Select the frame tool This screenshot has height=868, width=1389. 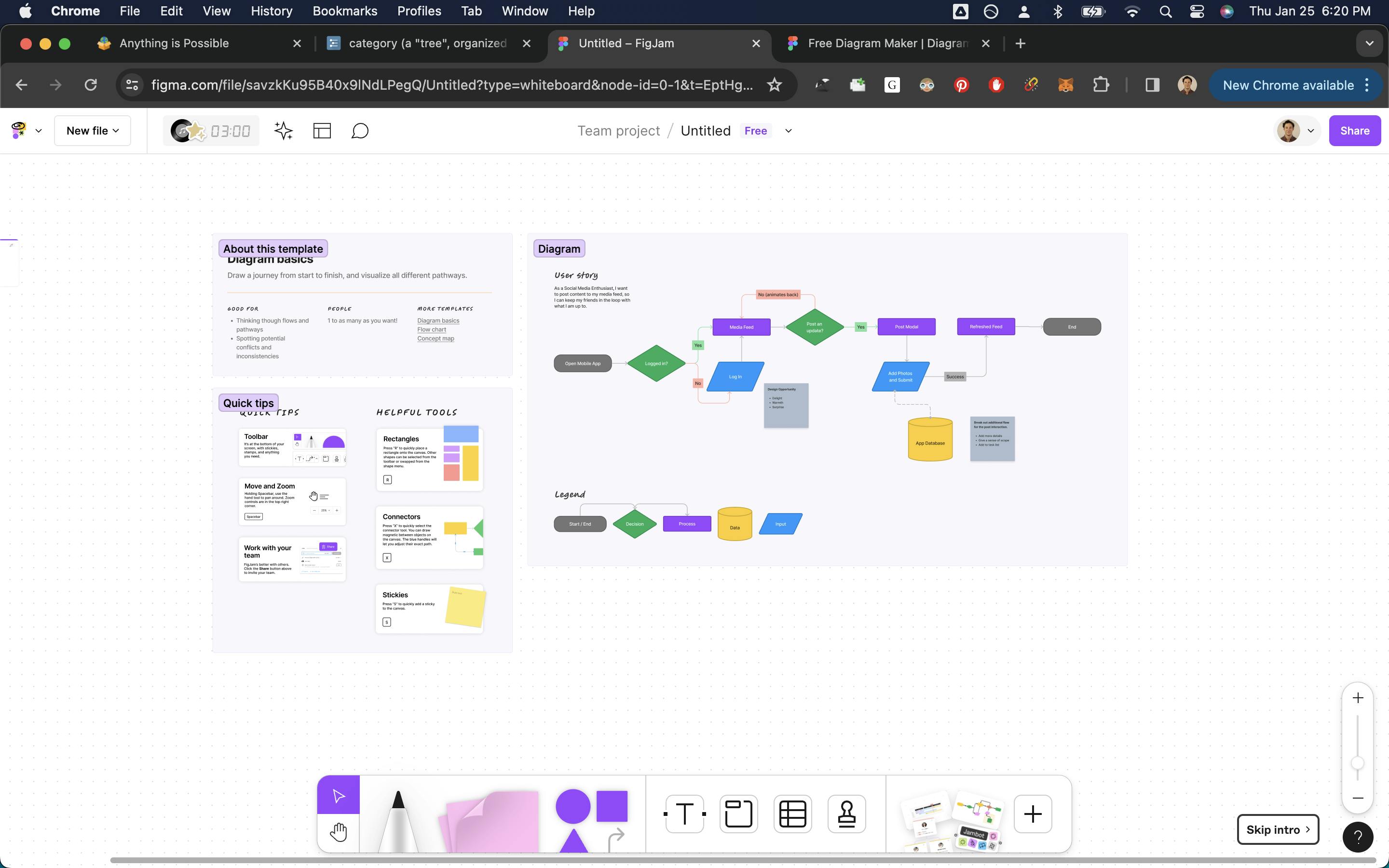pyautogui.click(x=738, y=812)
